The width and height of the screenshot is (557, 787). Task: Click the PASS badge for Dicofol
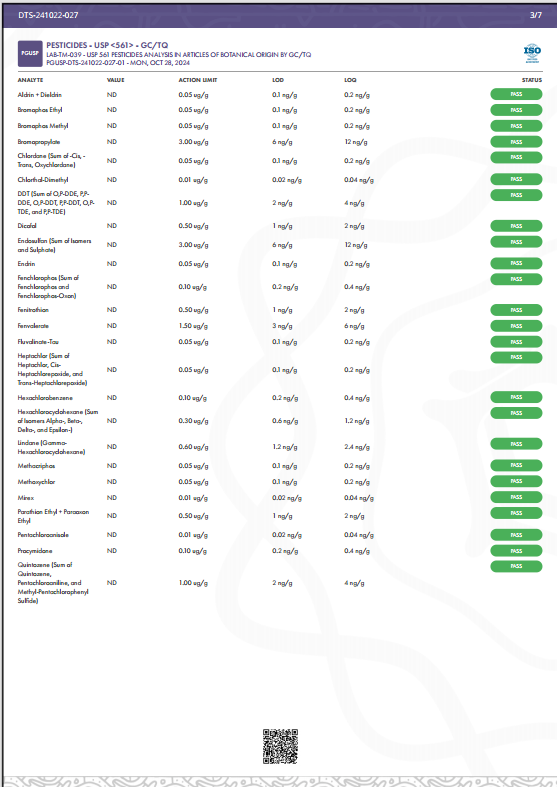click(x=516, y=226)
